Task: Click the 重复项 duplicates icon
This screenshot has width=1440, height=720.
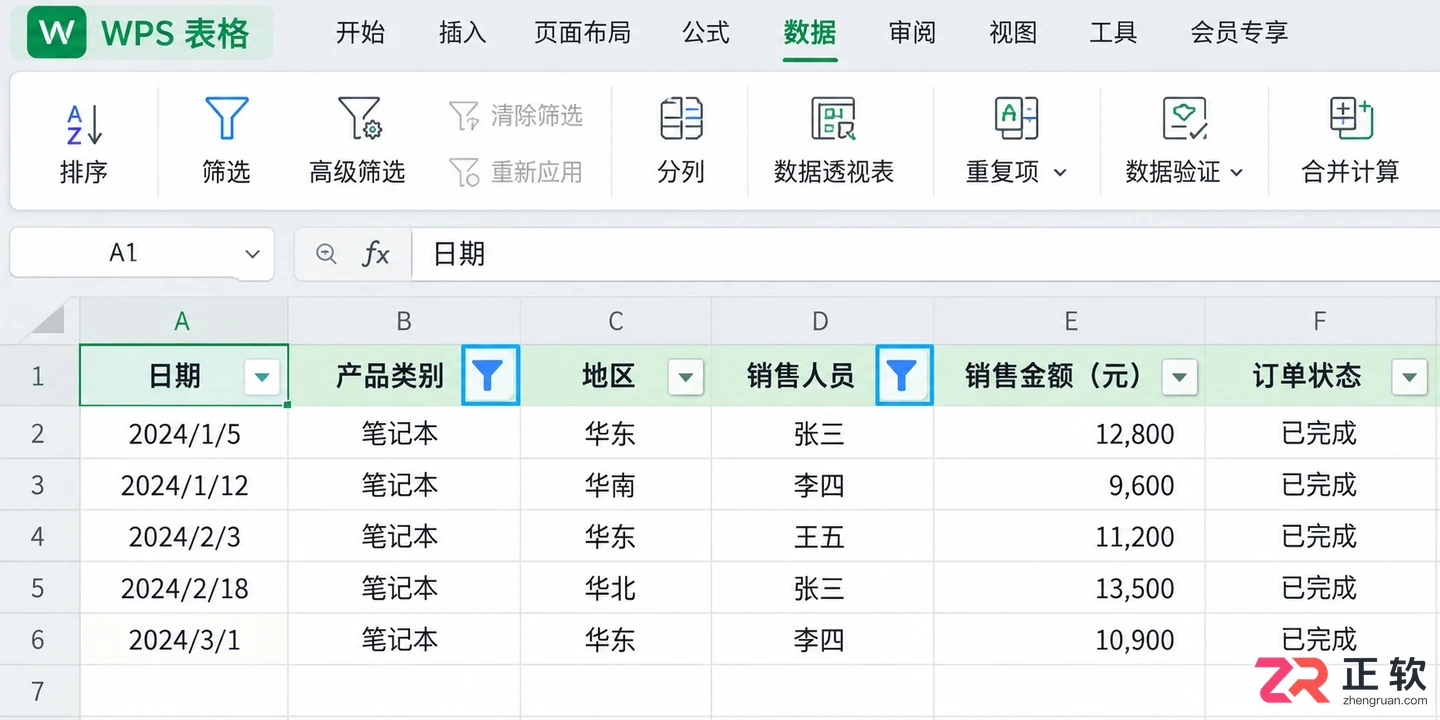Action: (x=1016, y=119)
